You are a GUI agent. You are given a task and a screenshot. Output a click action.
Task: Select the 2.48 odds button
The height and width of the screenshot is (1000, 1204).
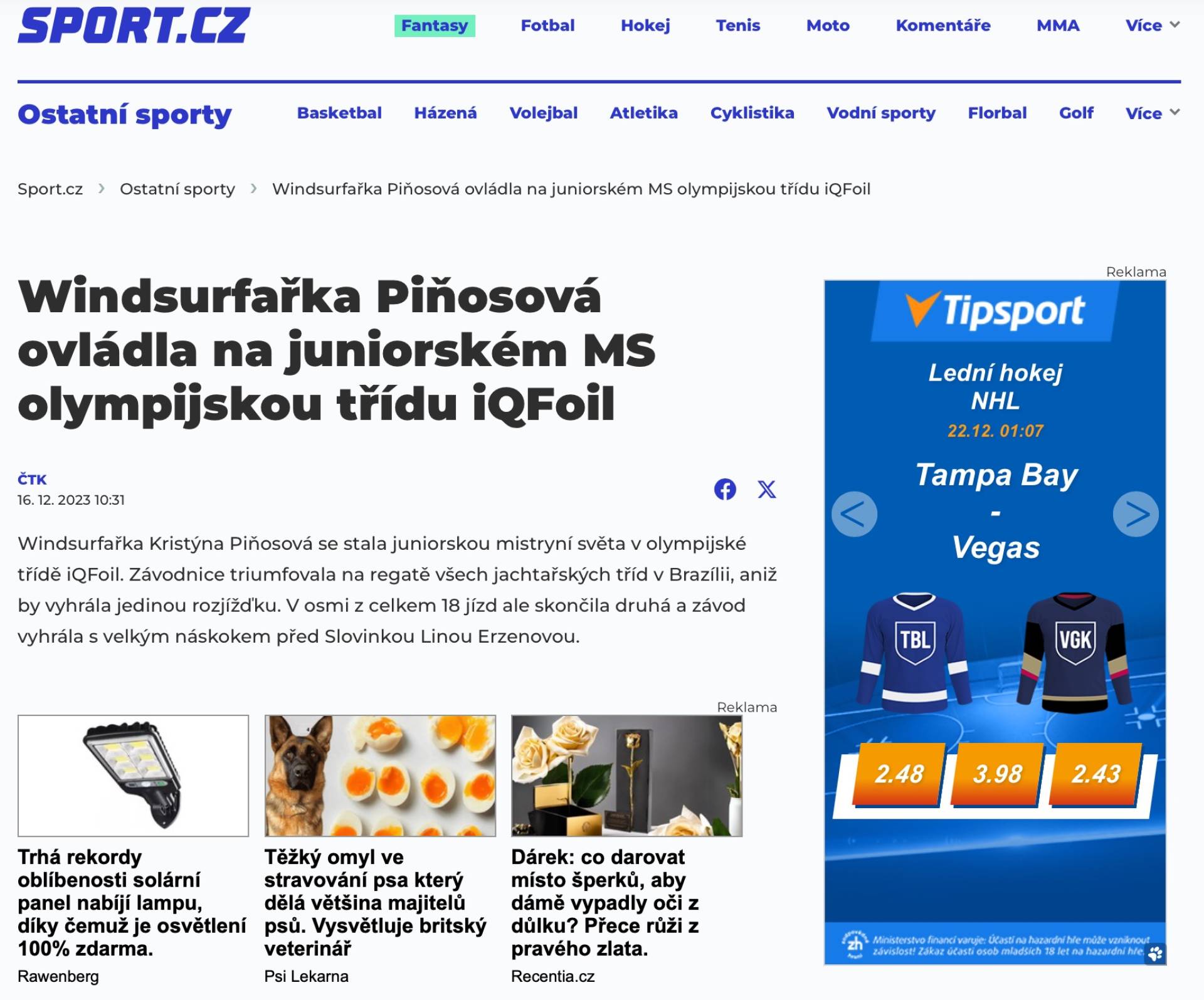click(x=899, y=774)
